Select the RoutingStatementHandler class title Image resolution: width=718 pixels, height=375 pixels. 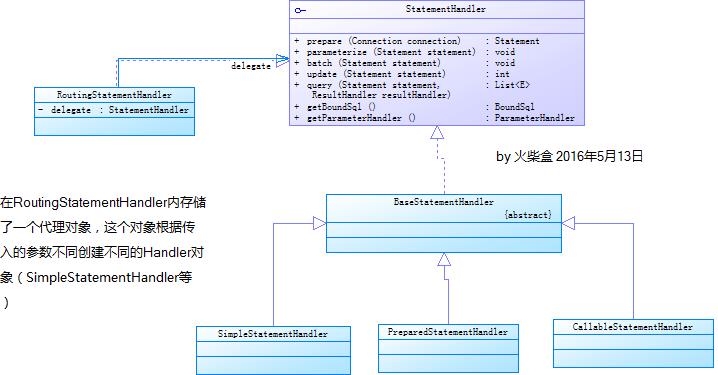(114, 95)
